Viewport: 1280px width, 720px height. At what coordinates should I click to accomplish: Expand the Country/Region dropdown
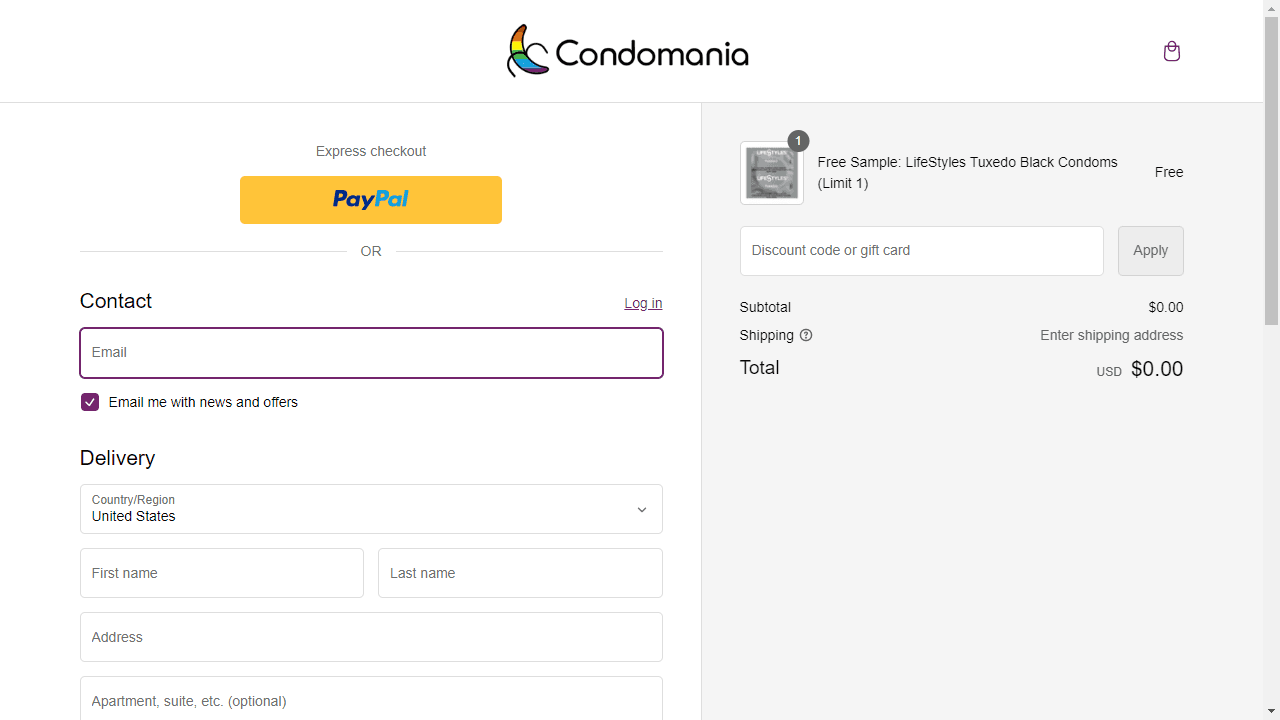[x=371, y=509]
